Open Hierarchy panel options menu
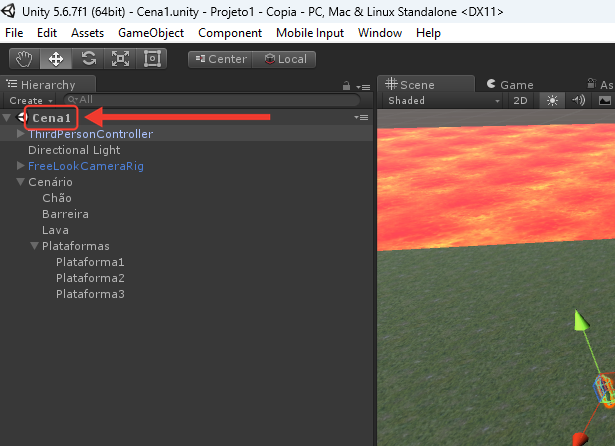Viewport: 615px width, 446px height. click(364, 87)
